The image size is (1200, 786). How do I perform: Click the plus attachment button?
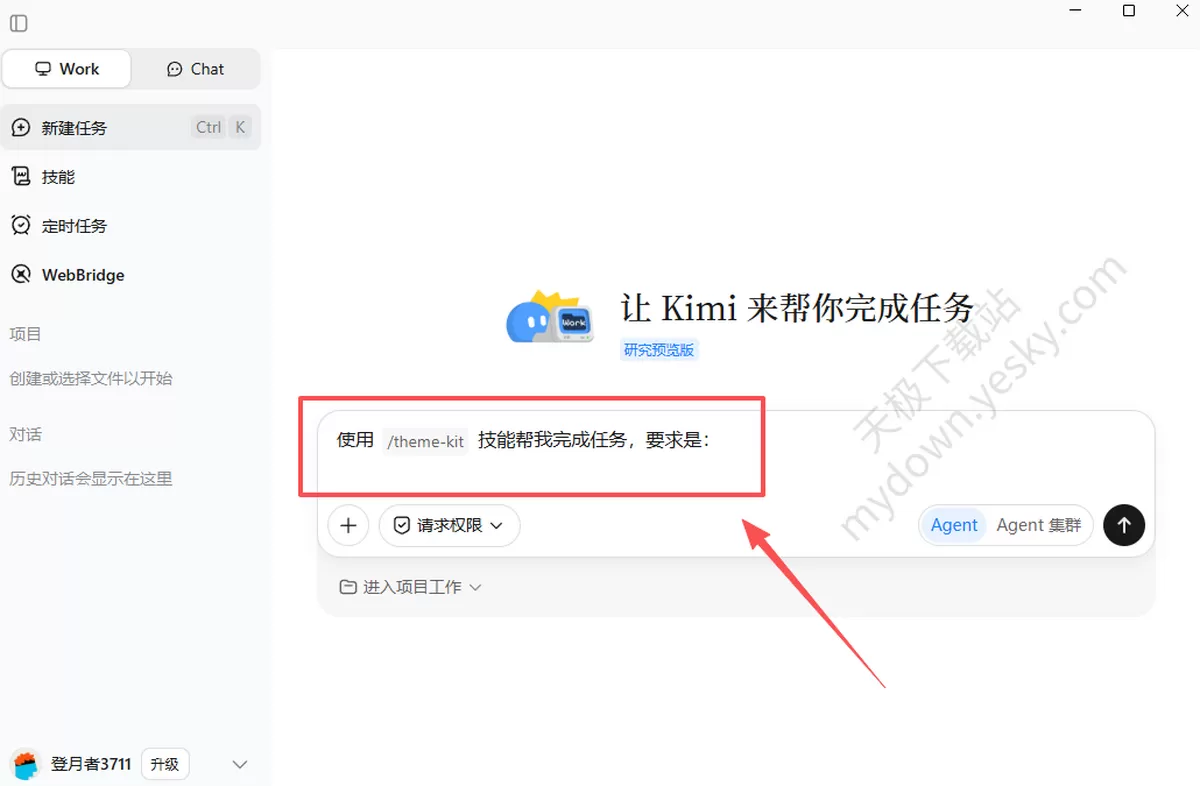point(348,525)
